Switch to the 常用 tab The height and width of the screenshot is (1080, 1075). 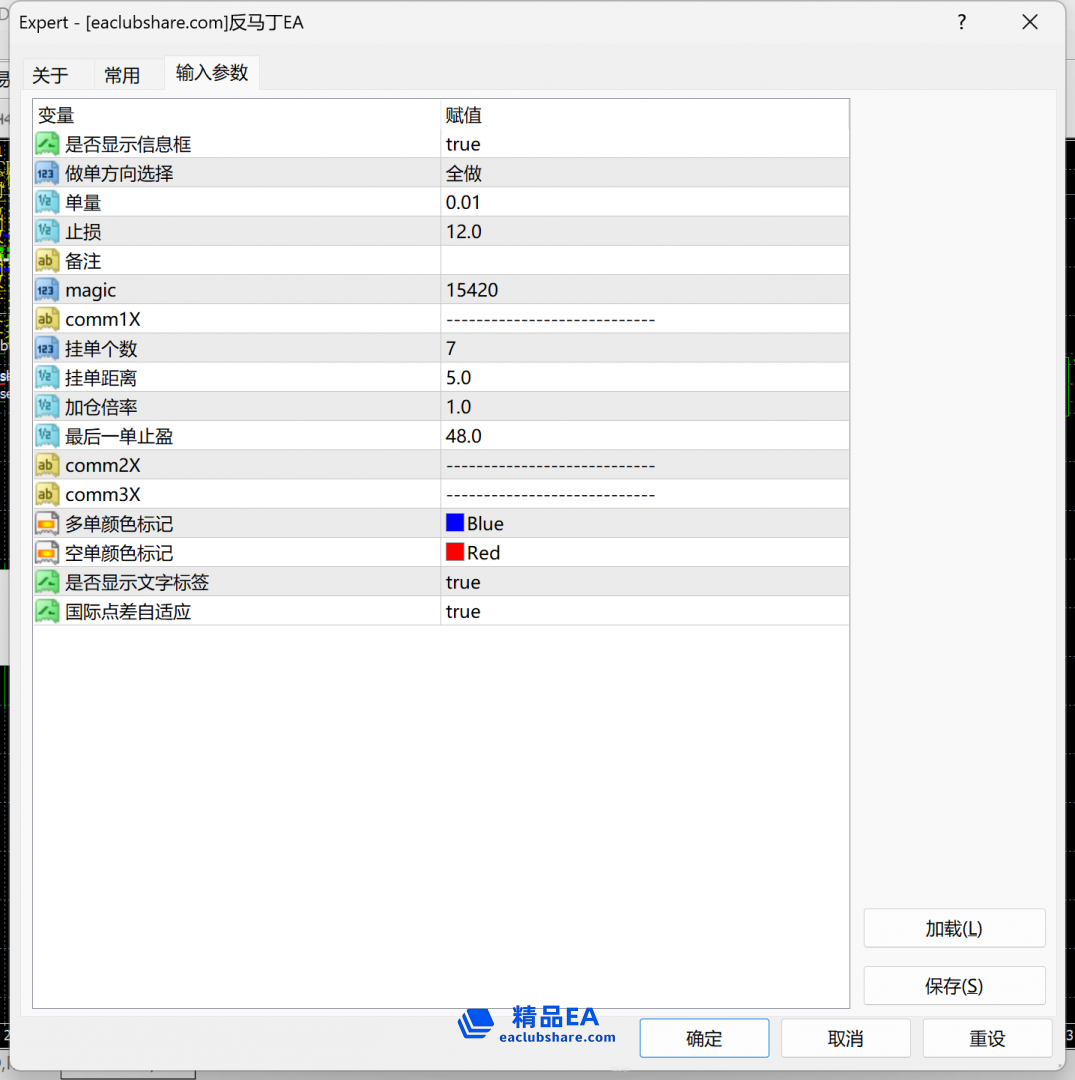pos(122,75)
